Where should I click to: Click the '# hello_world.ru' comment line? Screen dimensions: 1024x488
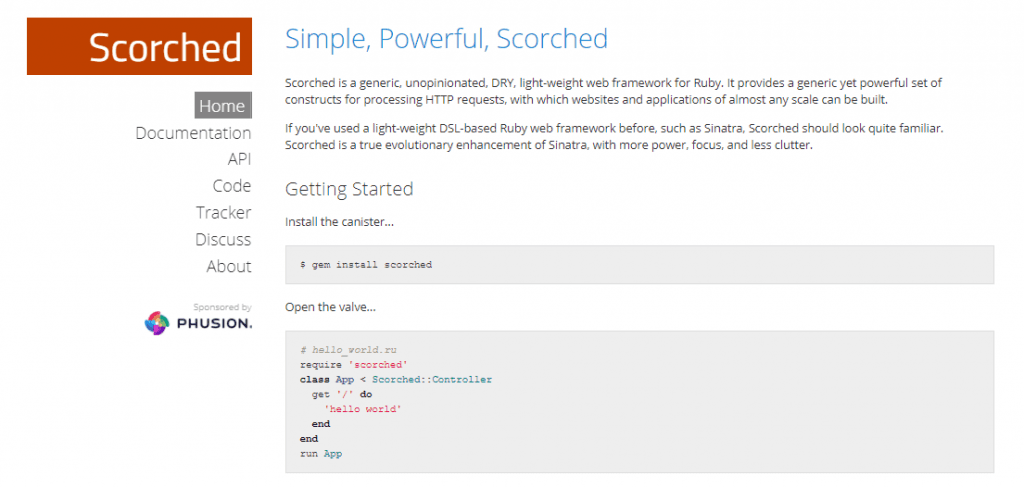342,350
